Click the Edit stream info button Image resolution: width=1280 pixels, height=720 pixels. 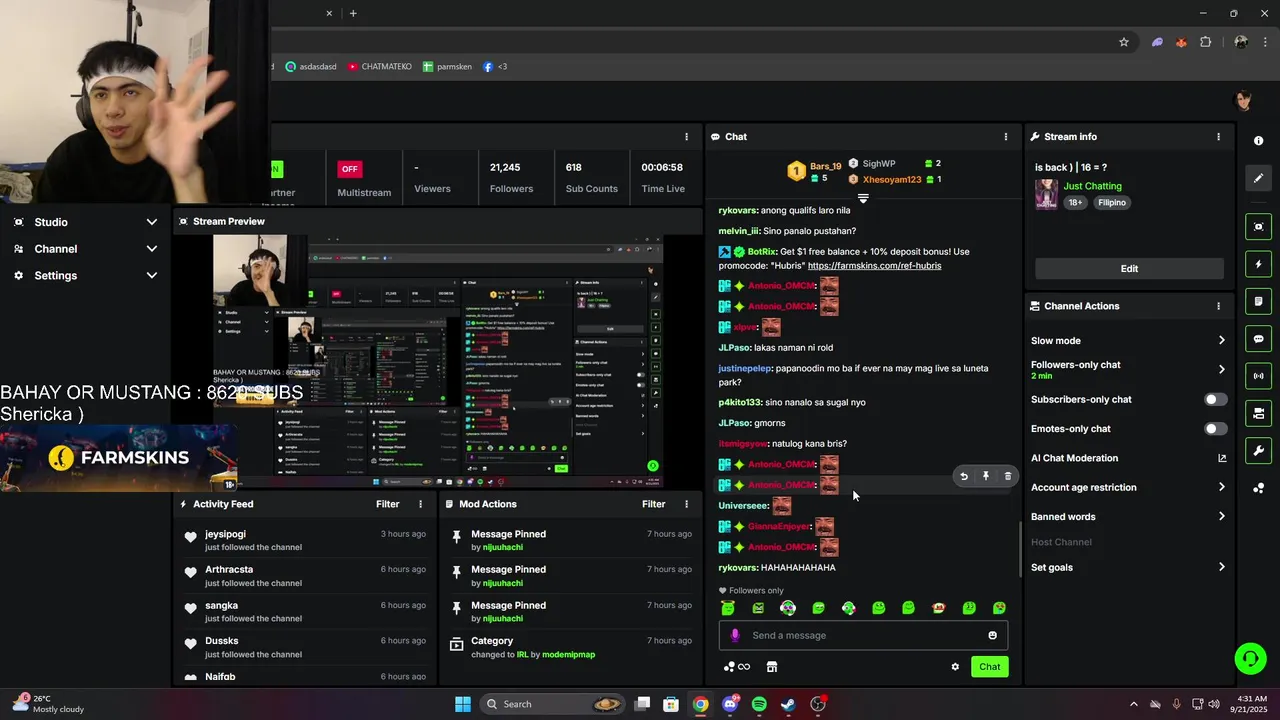(x=1129, y=269)
